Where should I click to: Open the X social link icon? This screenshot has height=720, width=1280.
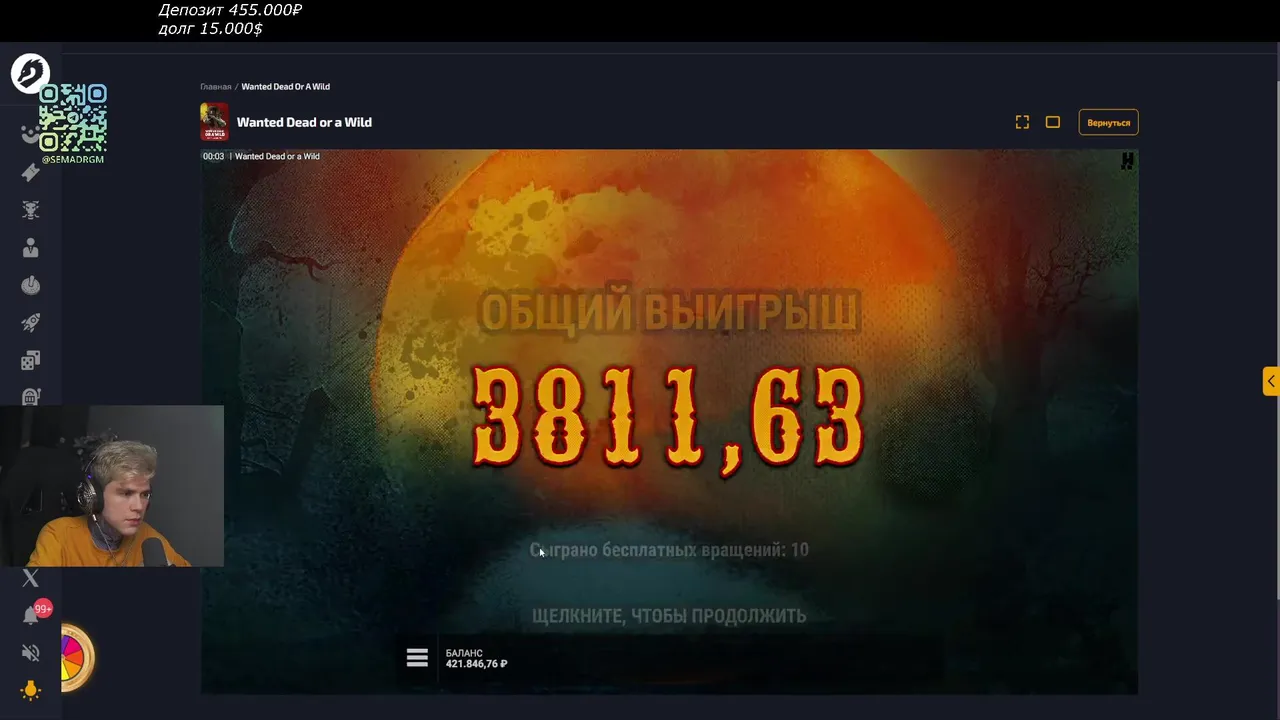30,578
